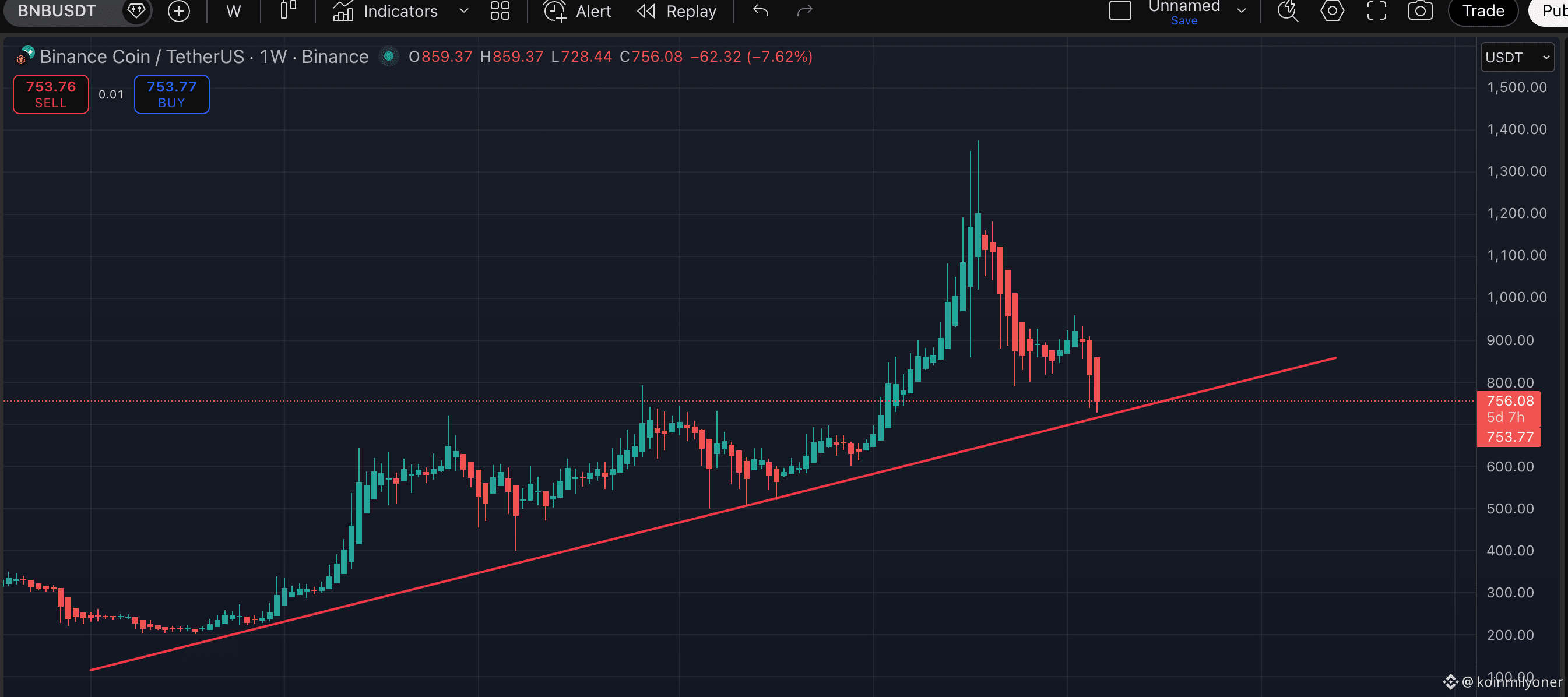Expand the Indicators favorites dropdown arrow
The width and height of the screenshot is (1568, 697).
[x=464, y=11]
